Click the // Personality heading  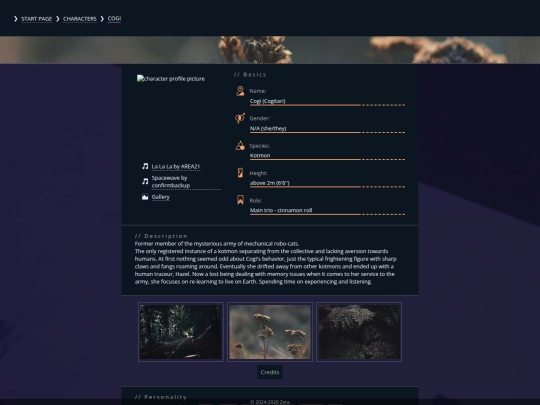tap(161, 397)
